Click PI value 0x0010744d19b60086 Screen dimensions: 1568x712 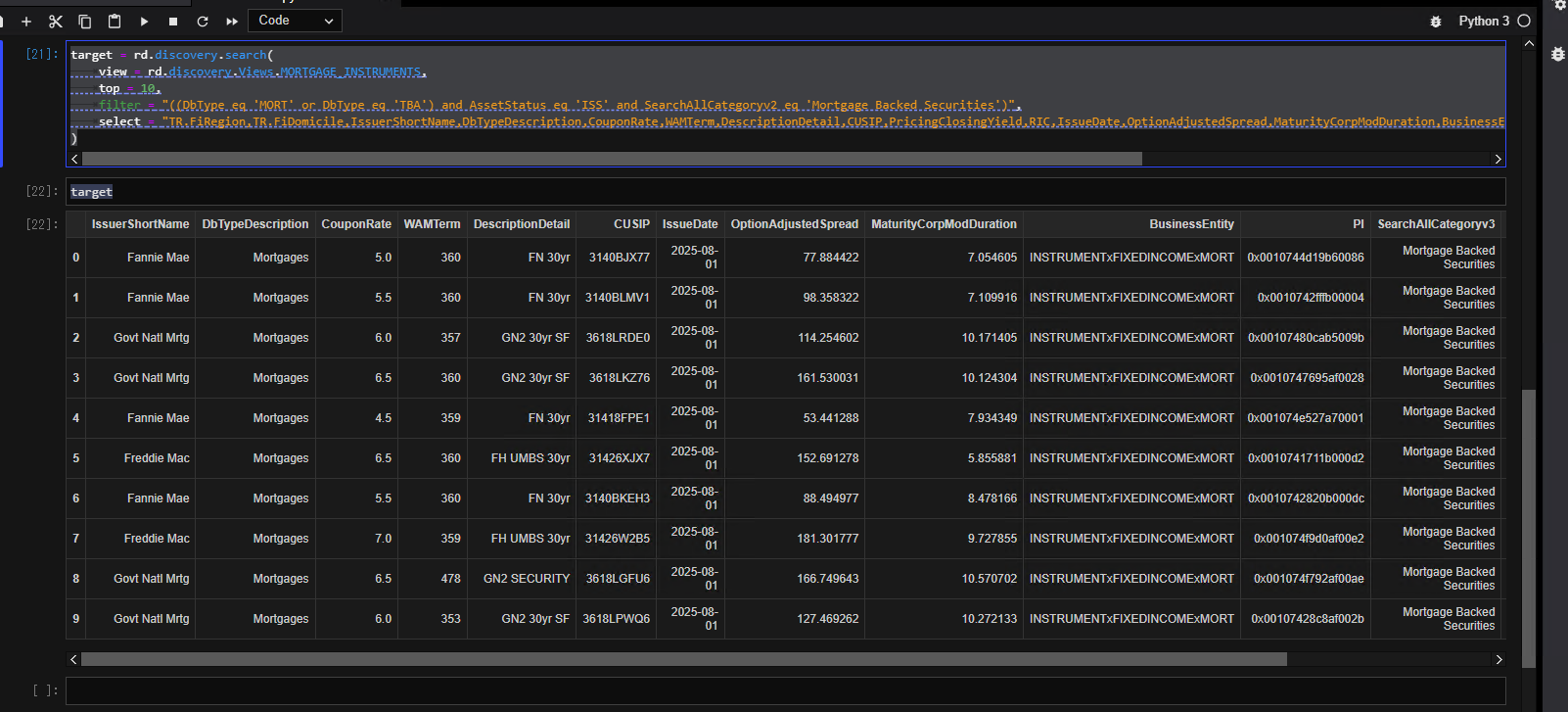(x=1306, y=258)
